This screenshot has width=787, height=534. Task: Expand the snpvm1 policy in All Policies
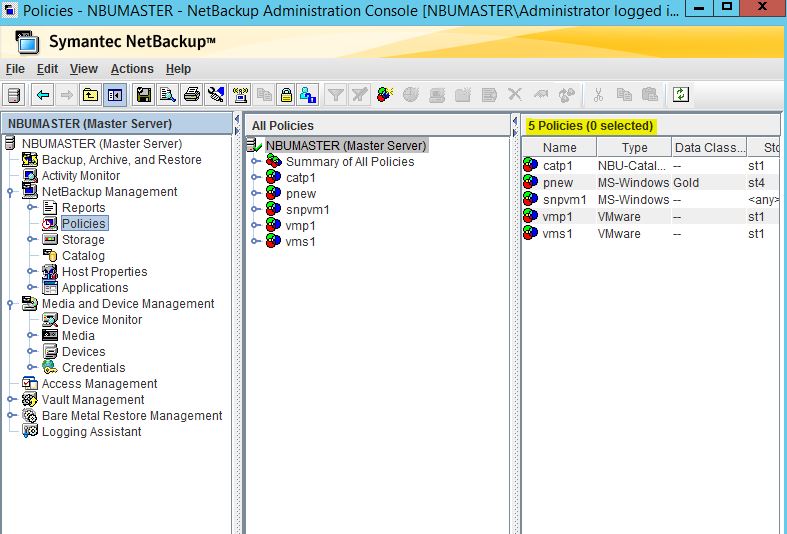255,210
